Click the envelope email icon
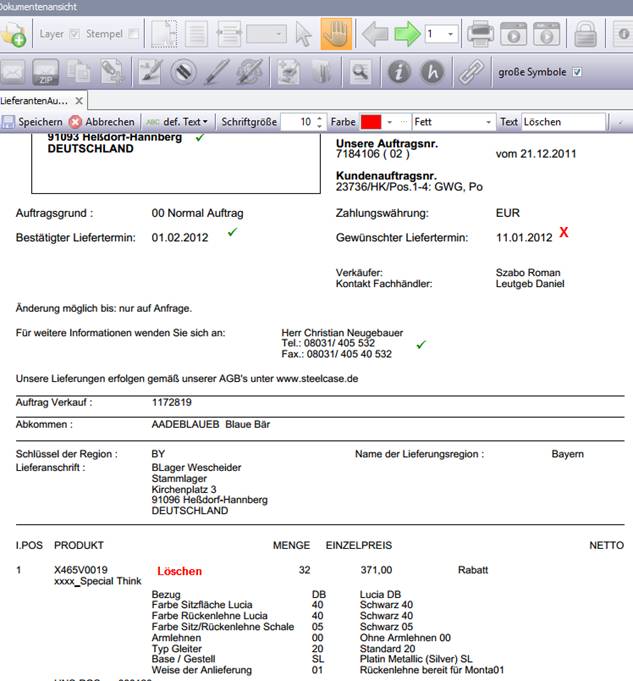 (x=13, y=72)
